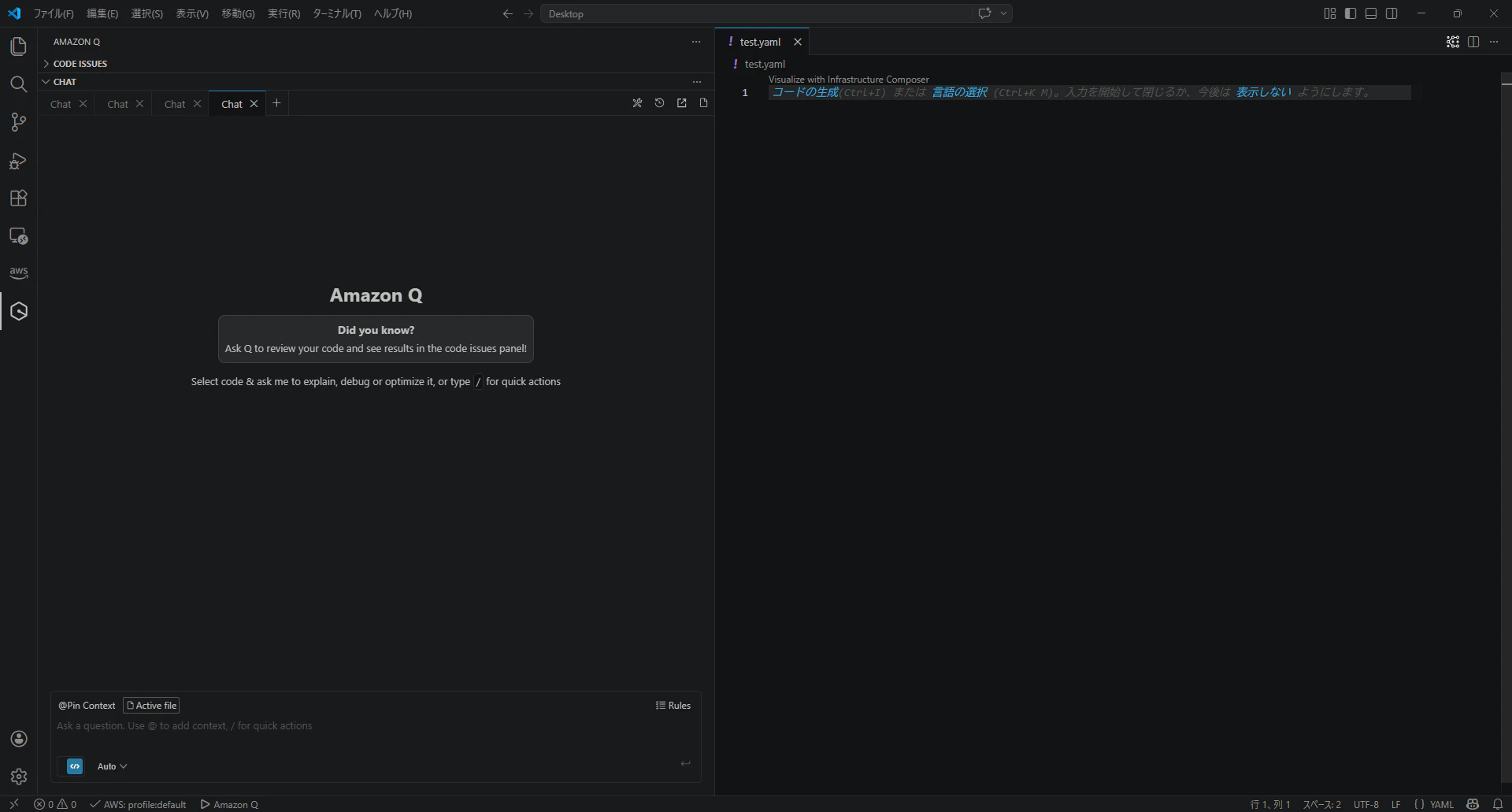Click AWS: profile:default in status bar
This screenshot has width=1512, height=812.
[x=138, y=804]
